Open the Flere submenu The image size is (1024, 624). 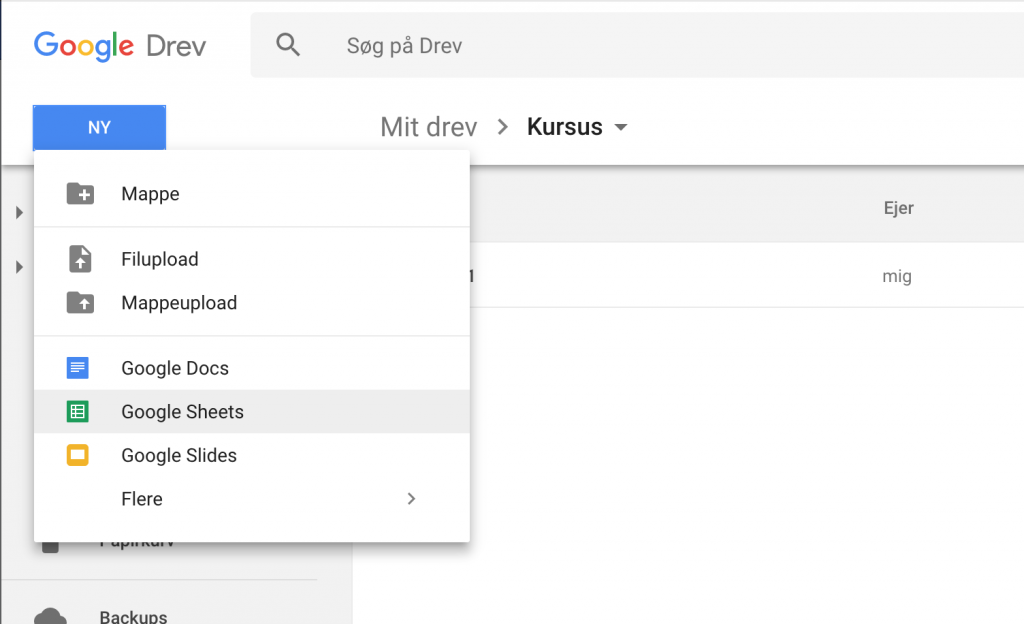point(251,499)
